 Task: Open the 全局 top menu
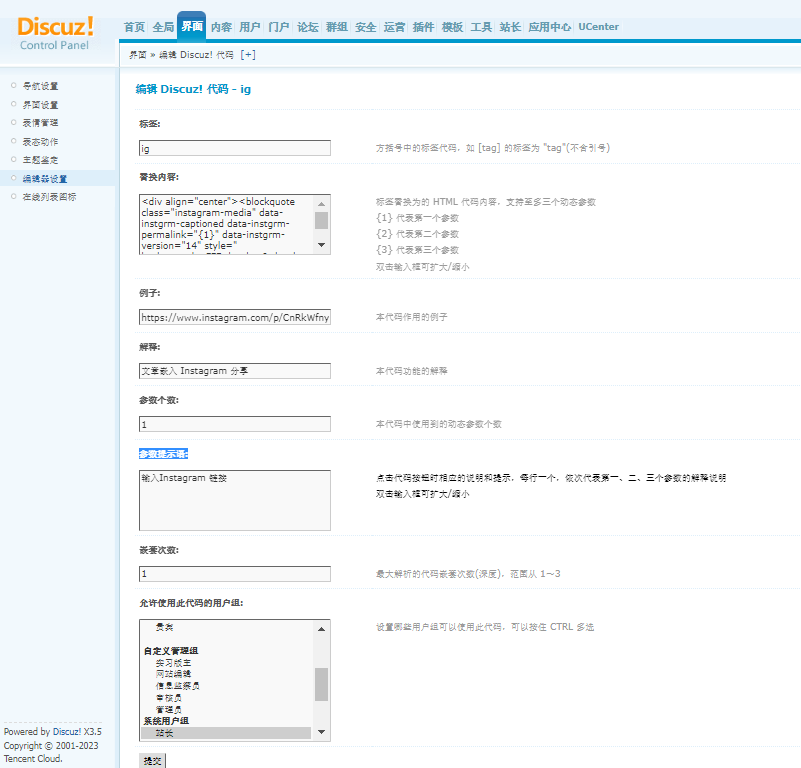click(163, 27)
